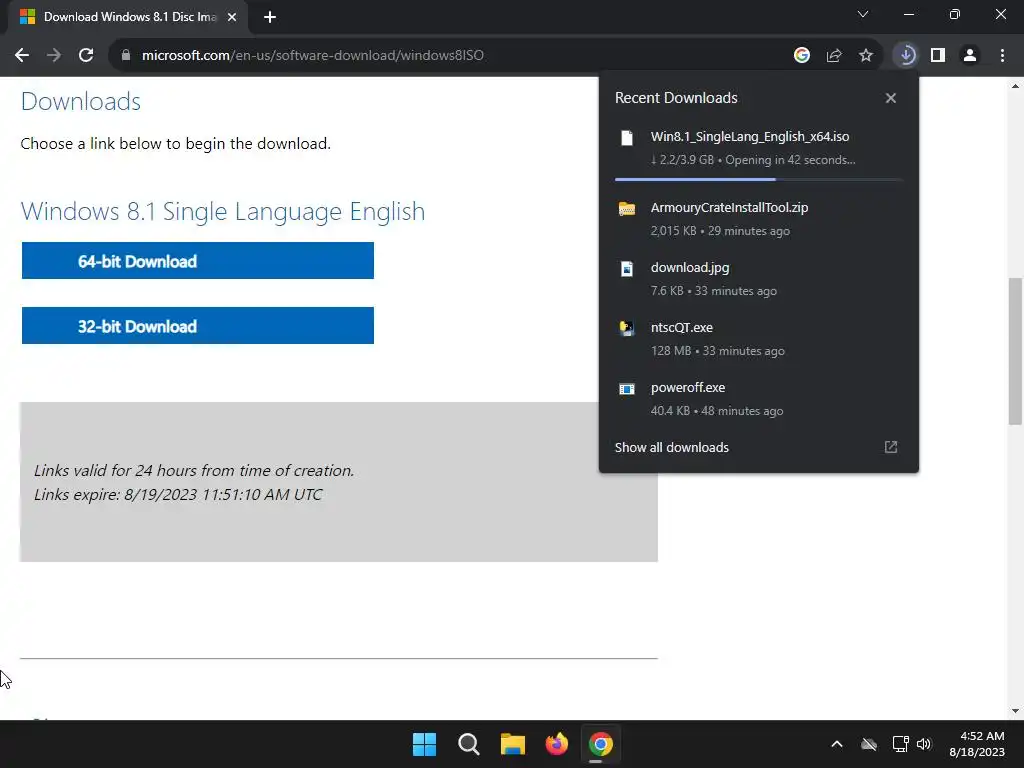Image resolution: width=1024 pixels, height=768 pixels.
Task: Click Show all downloads
Action: tap(671, 447)
